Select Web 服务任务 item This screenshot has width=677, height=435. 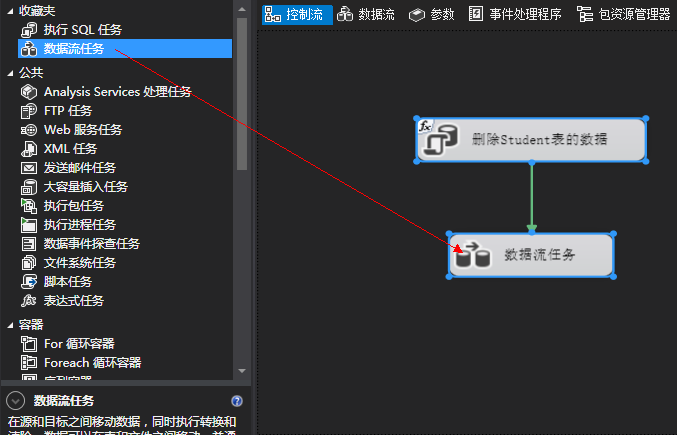[125, 130]
